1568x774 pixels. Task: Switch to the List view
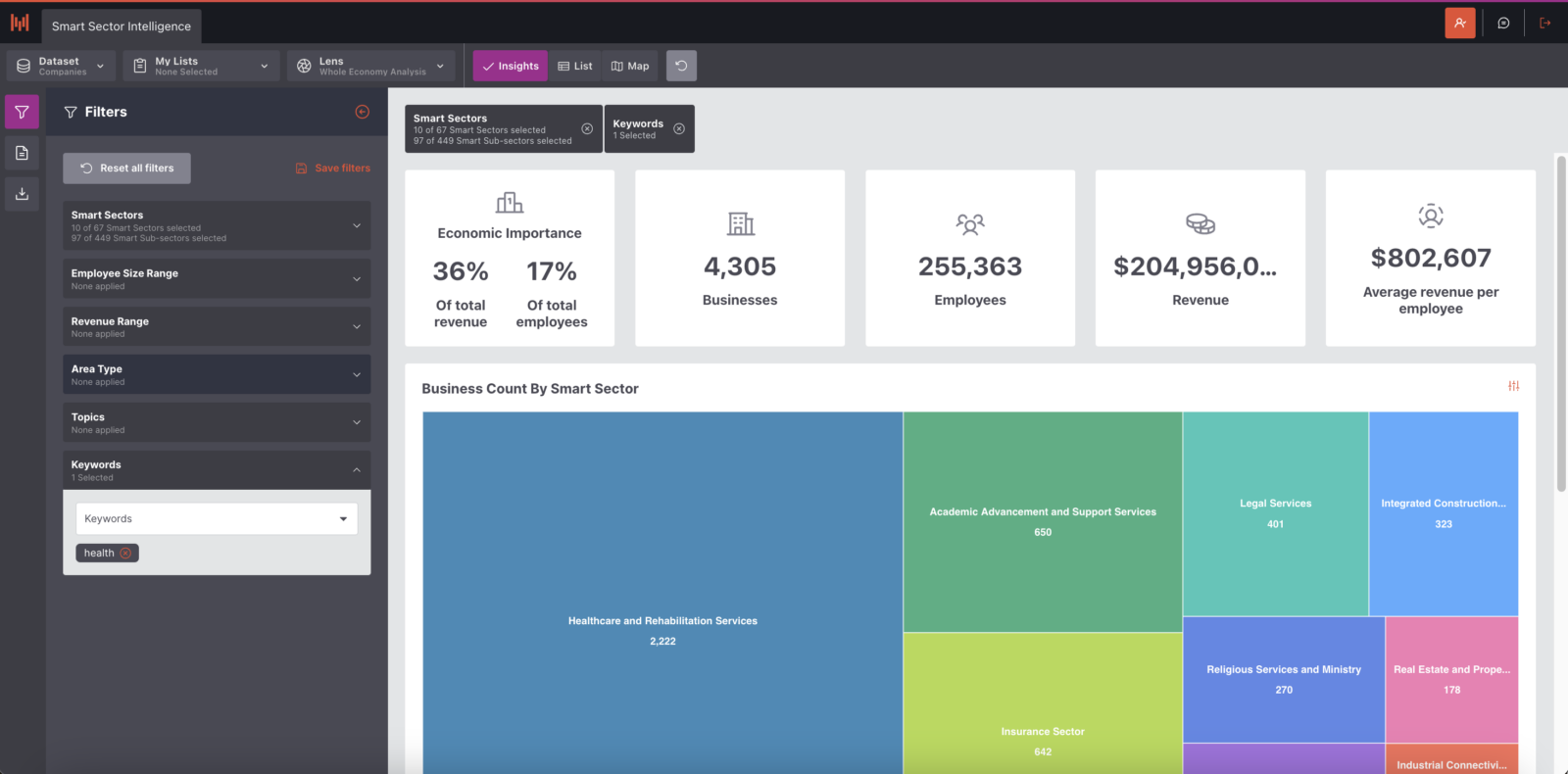575,66
